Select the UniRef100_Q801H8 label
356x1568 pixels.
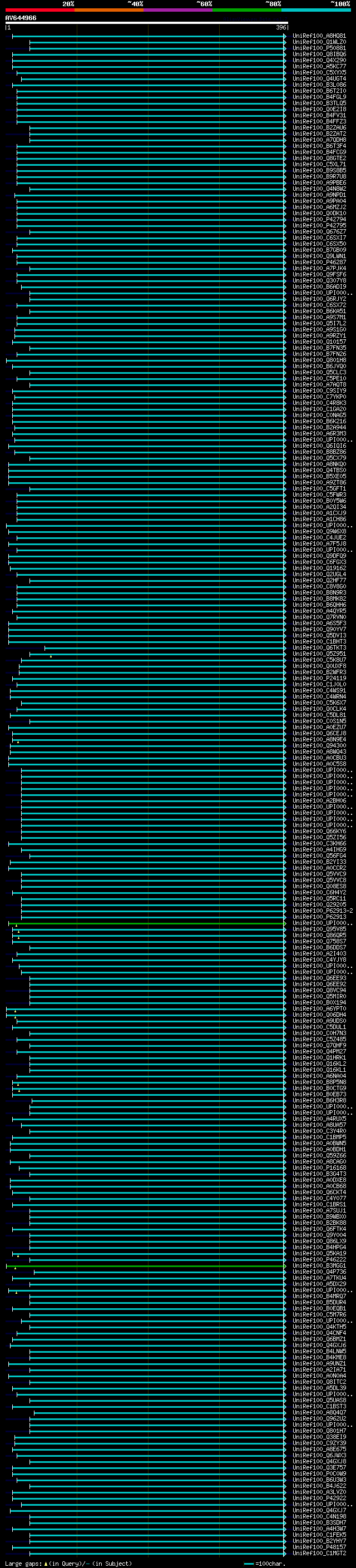tap(319, 360)
